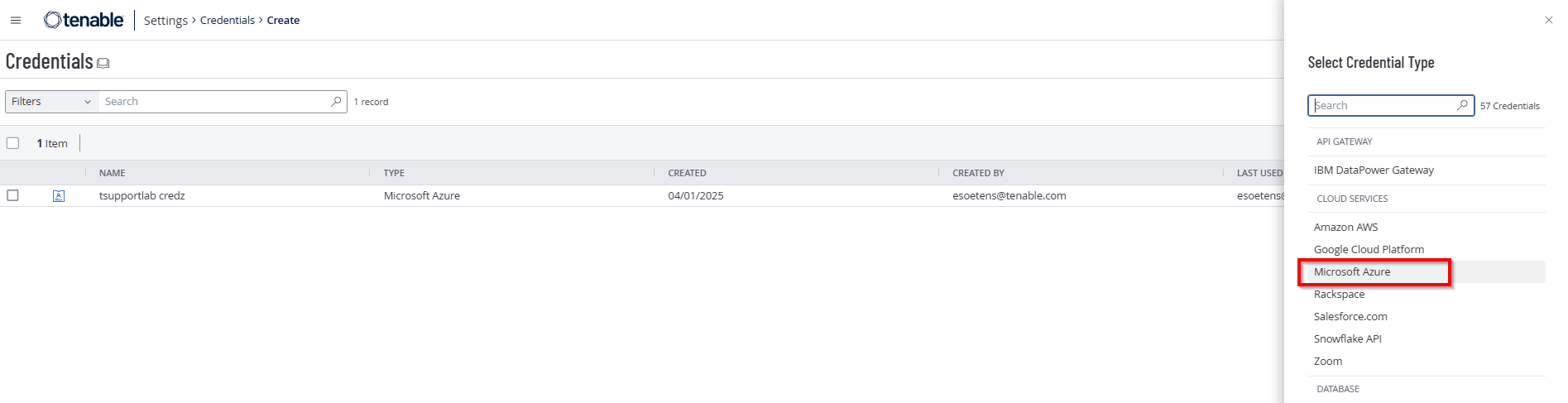1568x403 pixels.
Task: Click esoetens@tenable.com in Created By column
Action: coord(1009,196)
